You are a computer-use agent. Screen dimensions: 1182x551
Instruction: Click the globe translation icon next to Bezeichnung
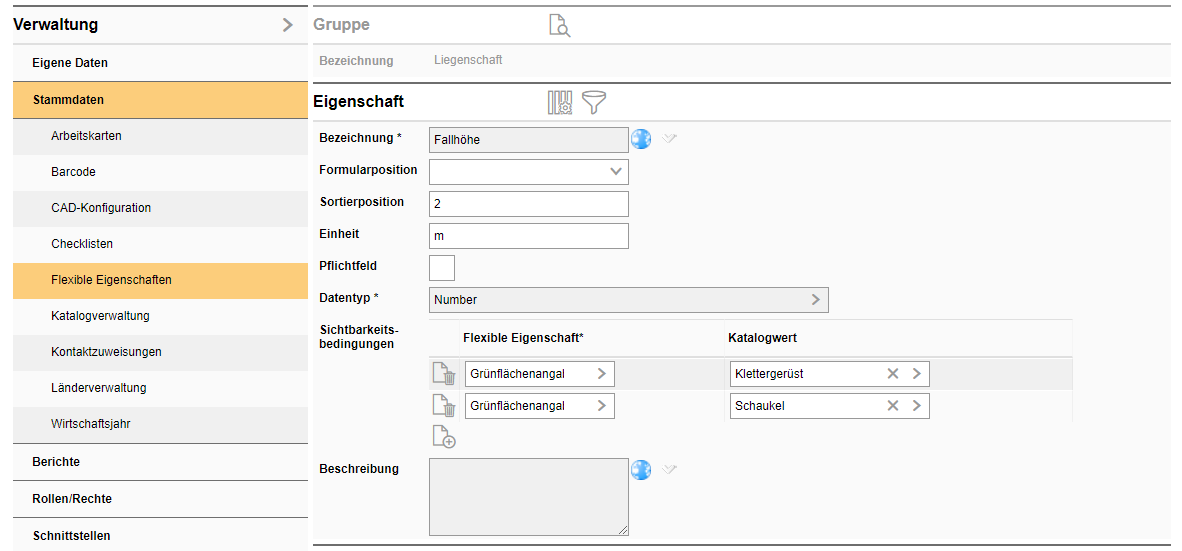(x=641, y=139)
